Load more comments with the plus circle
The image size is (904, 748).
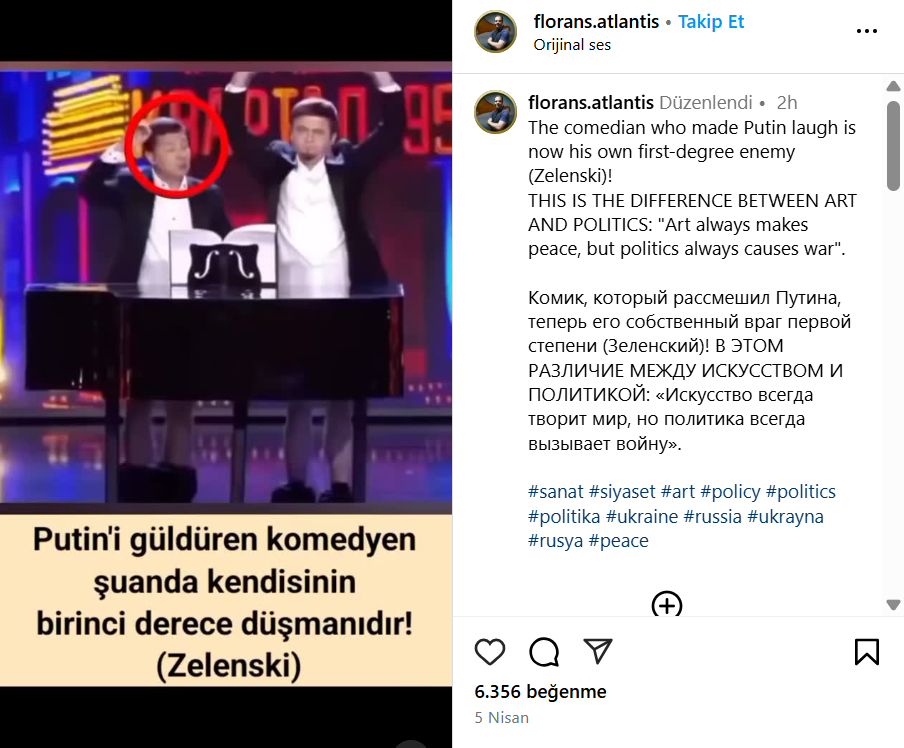tap(666, 604)
